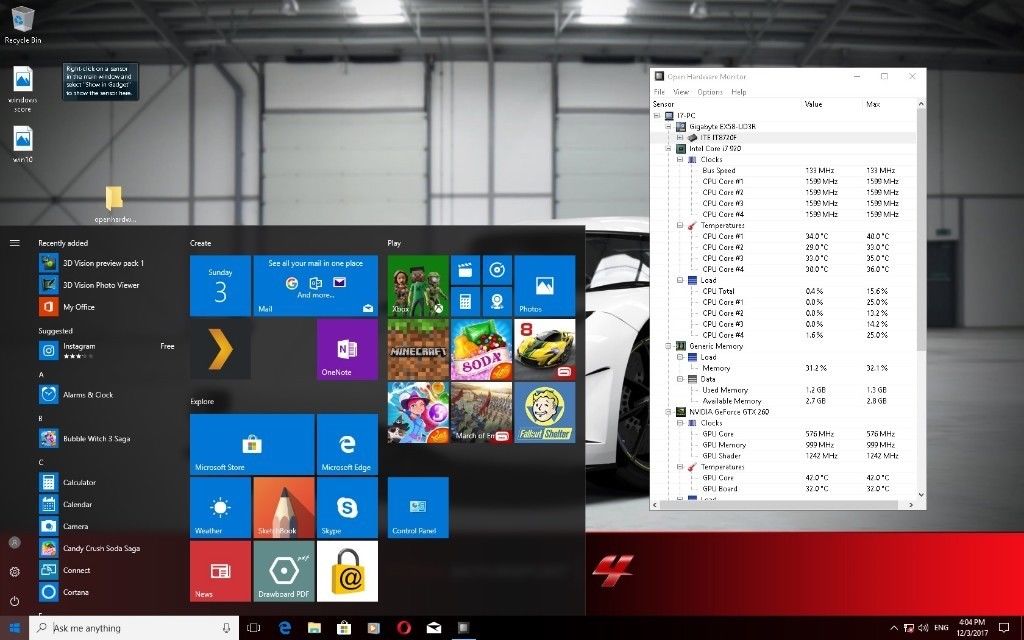Open Help menu in Open Hardware Monitor

coord(739,92)
